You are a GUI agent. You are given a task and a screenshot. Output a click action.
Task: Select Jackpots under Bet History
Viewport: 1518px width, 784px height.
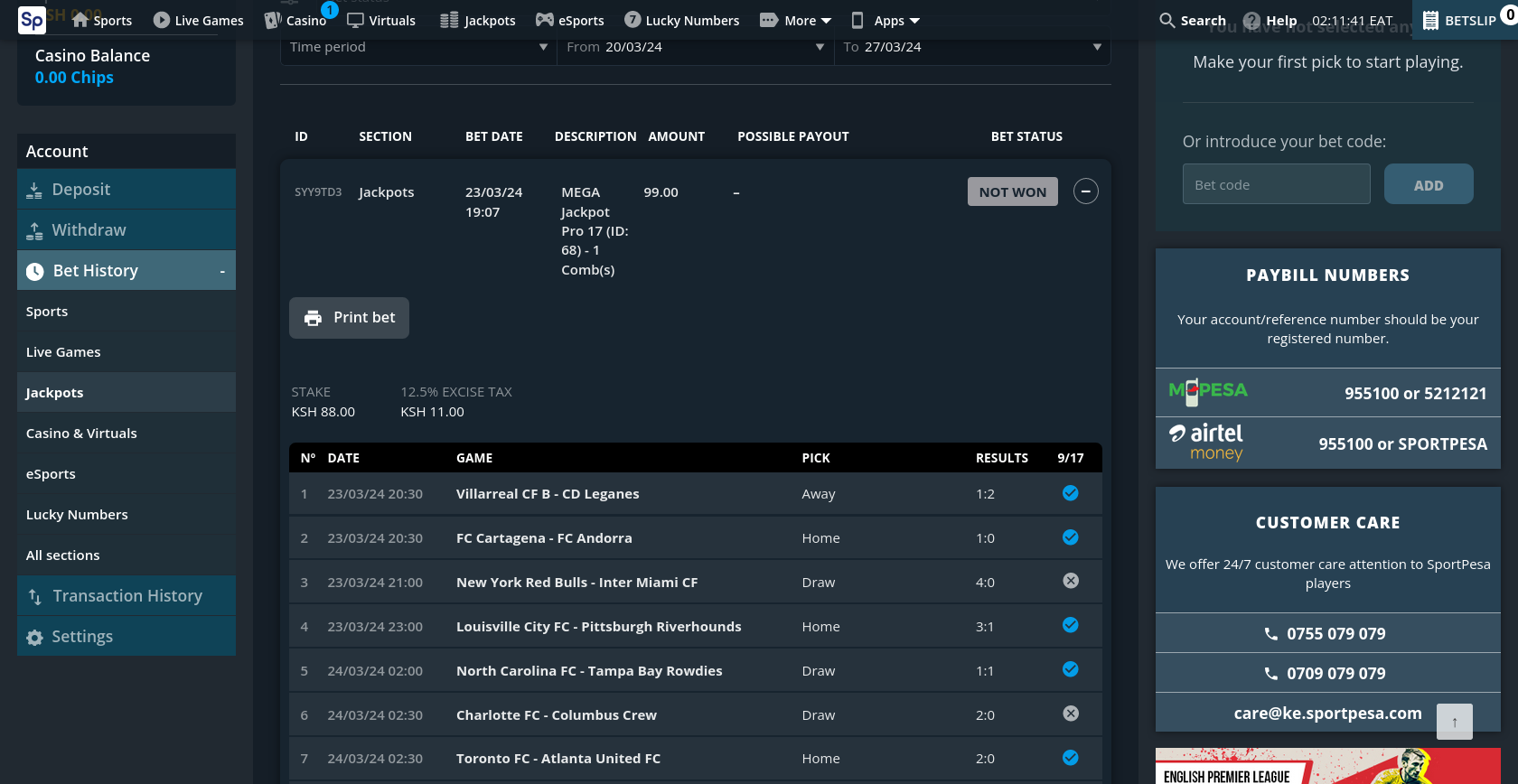[x=126, y=393]
